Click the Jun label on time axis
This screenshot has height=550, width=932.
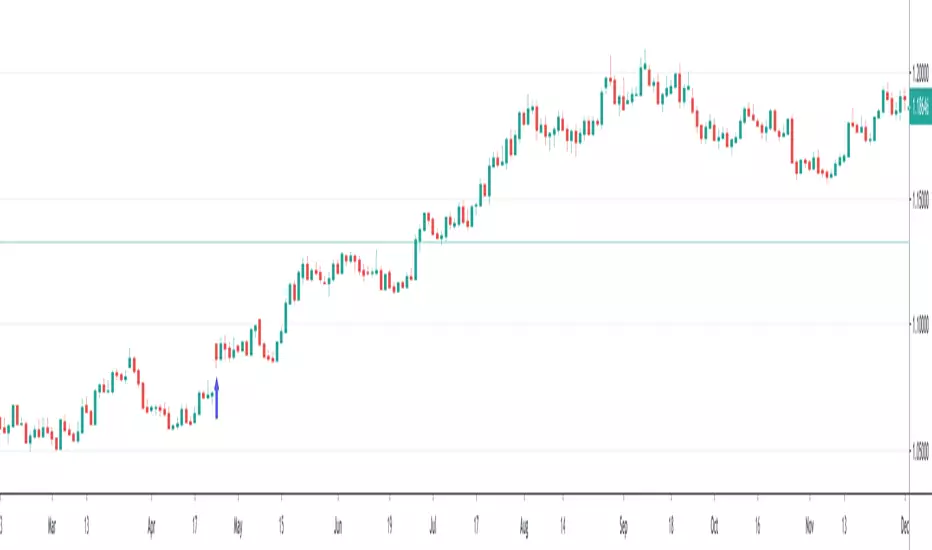click(x=338, y=522)
